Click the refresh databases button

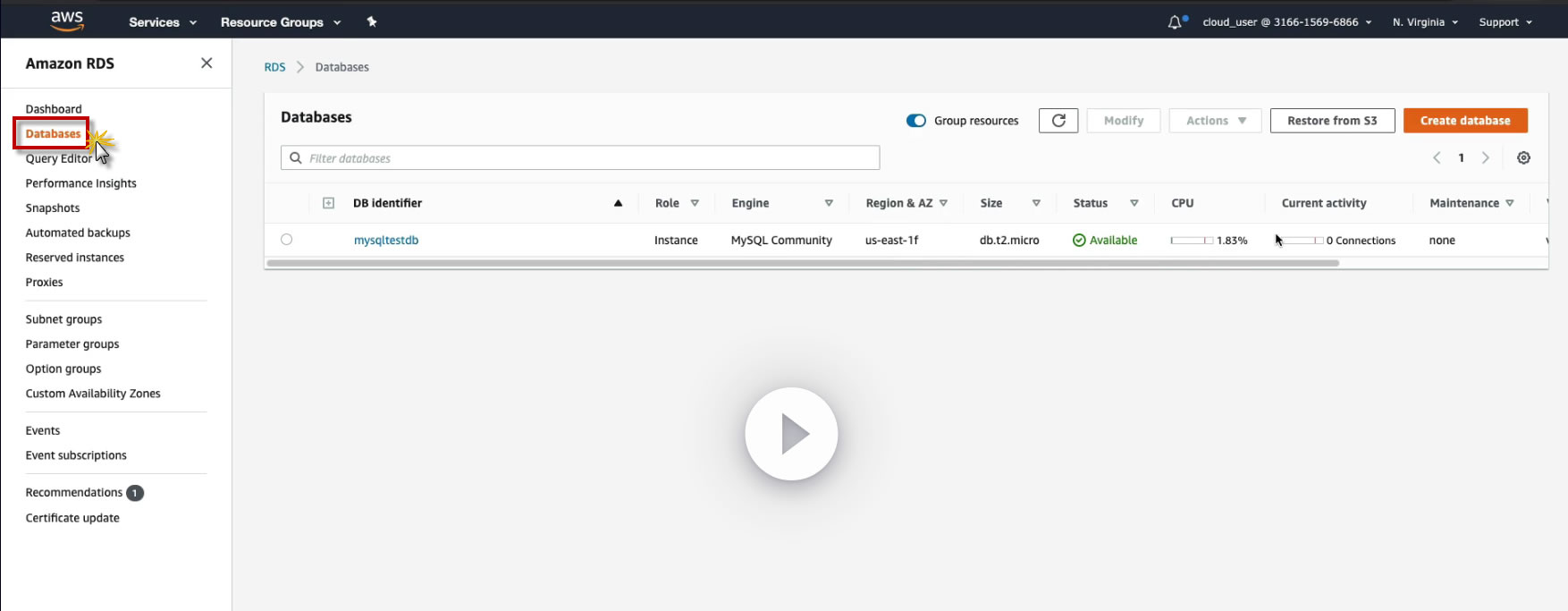pyautogui.click(x=1058, y=121)
